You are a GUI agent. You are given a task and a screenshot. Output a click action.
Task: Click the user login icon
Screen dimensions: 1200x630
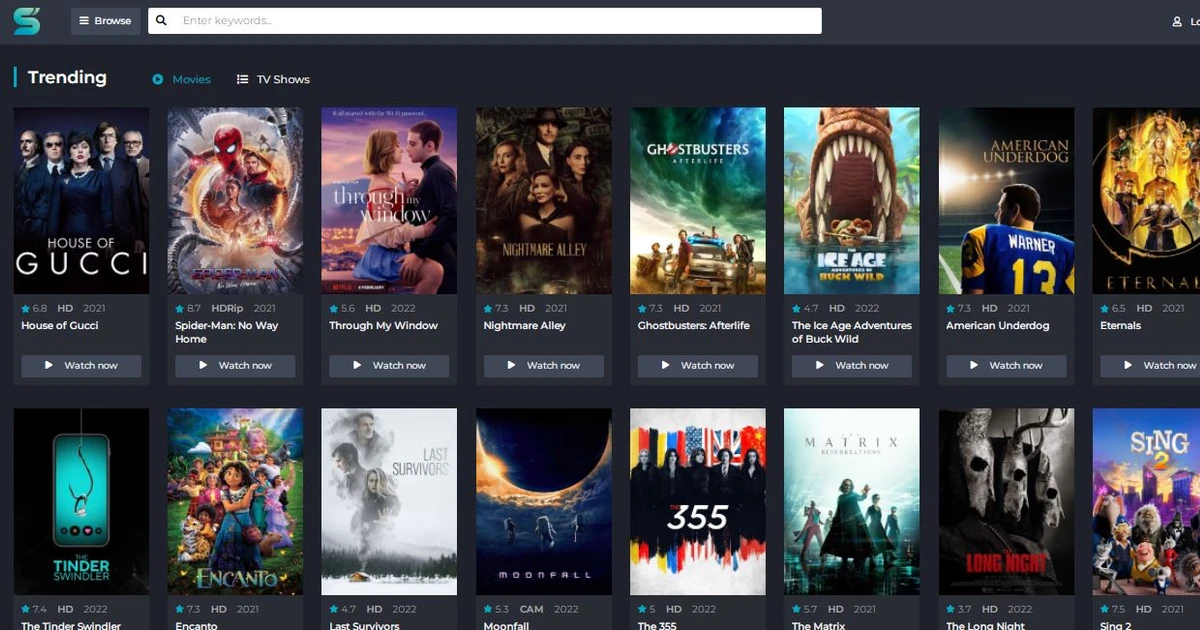coord(1177,21)
